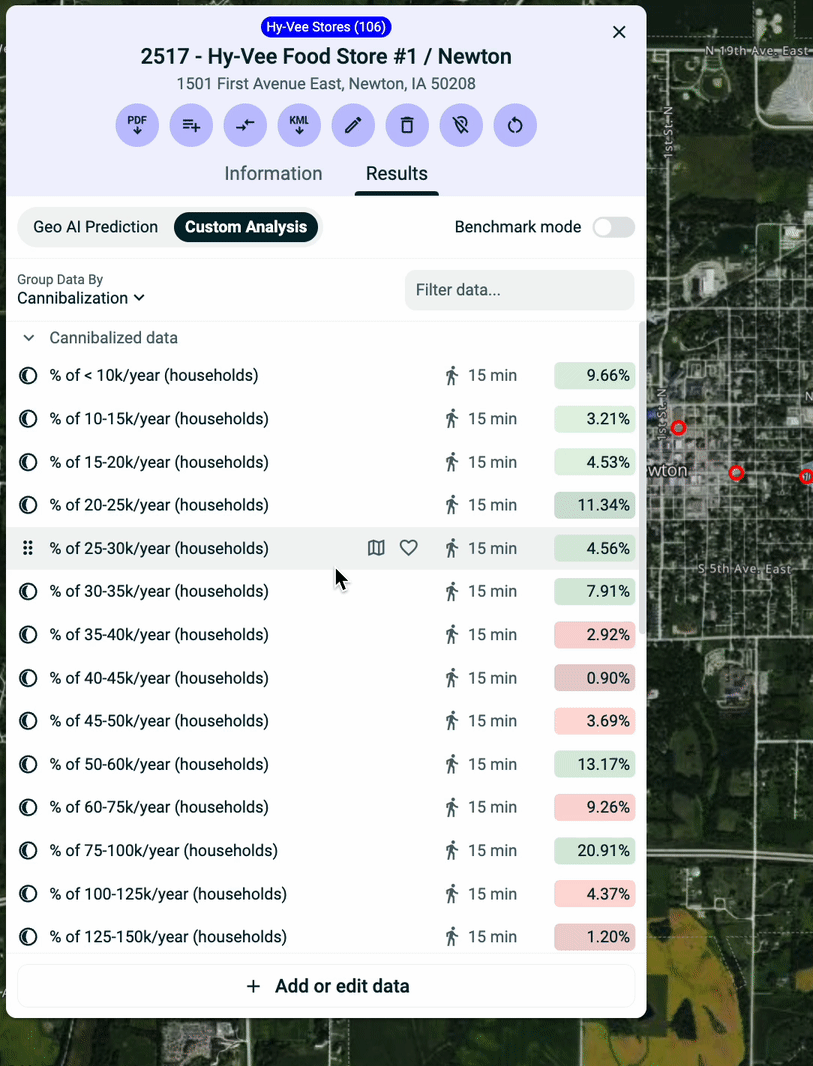813x1066 pixels.
Task: Edit the store with the pencil icon
Action: 353,125
